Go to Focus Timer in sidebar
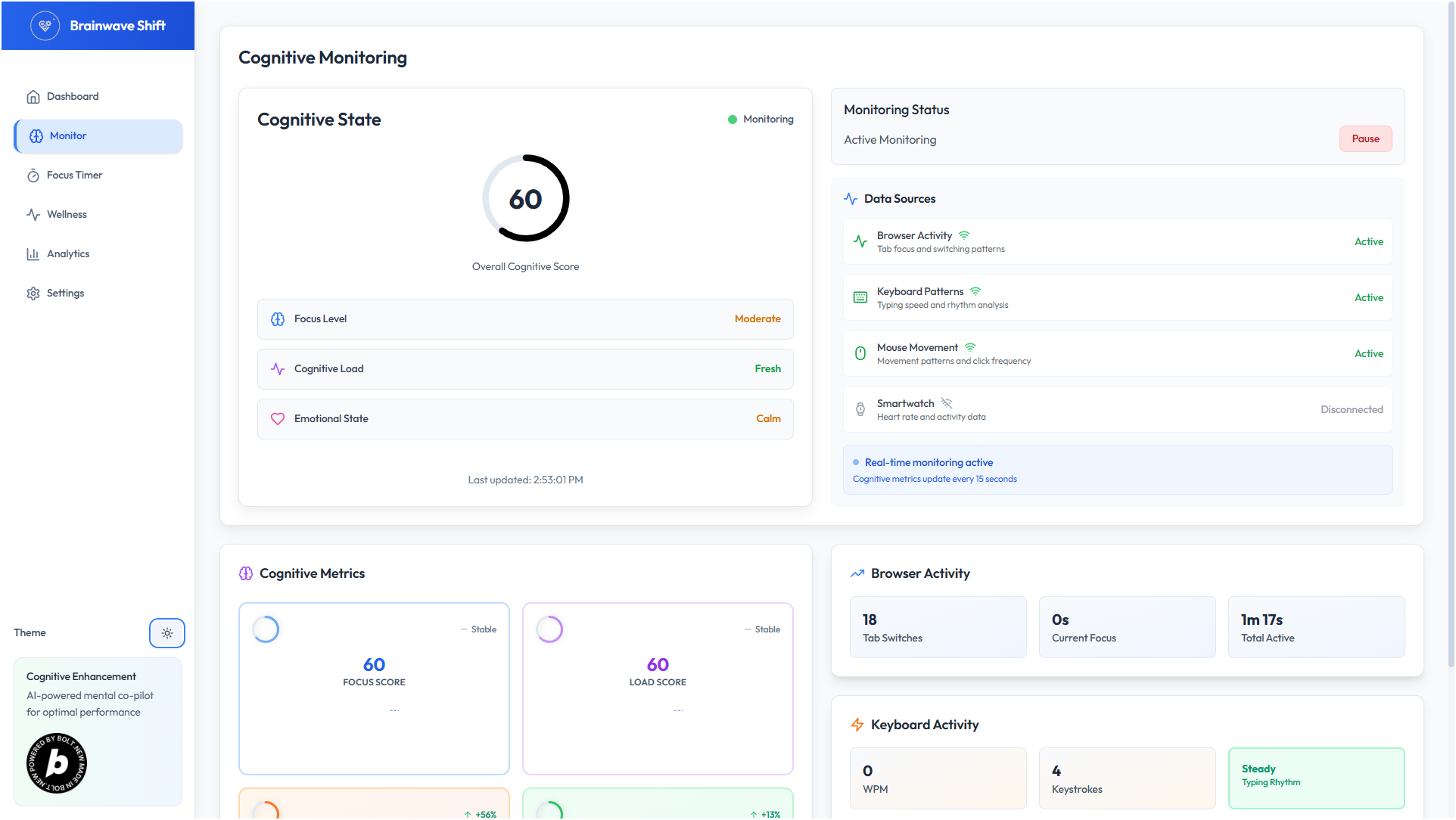Viewport: 1456px width, 820px height. (74, 175)
